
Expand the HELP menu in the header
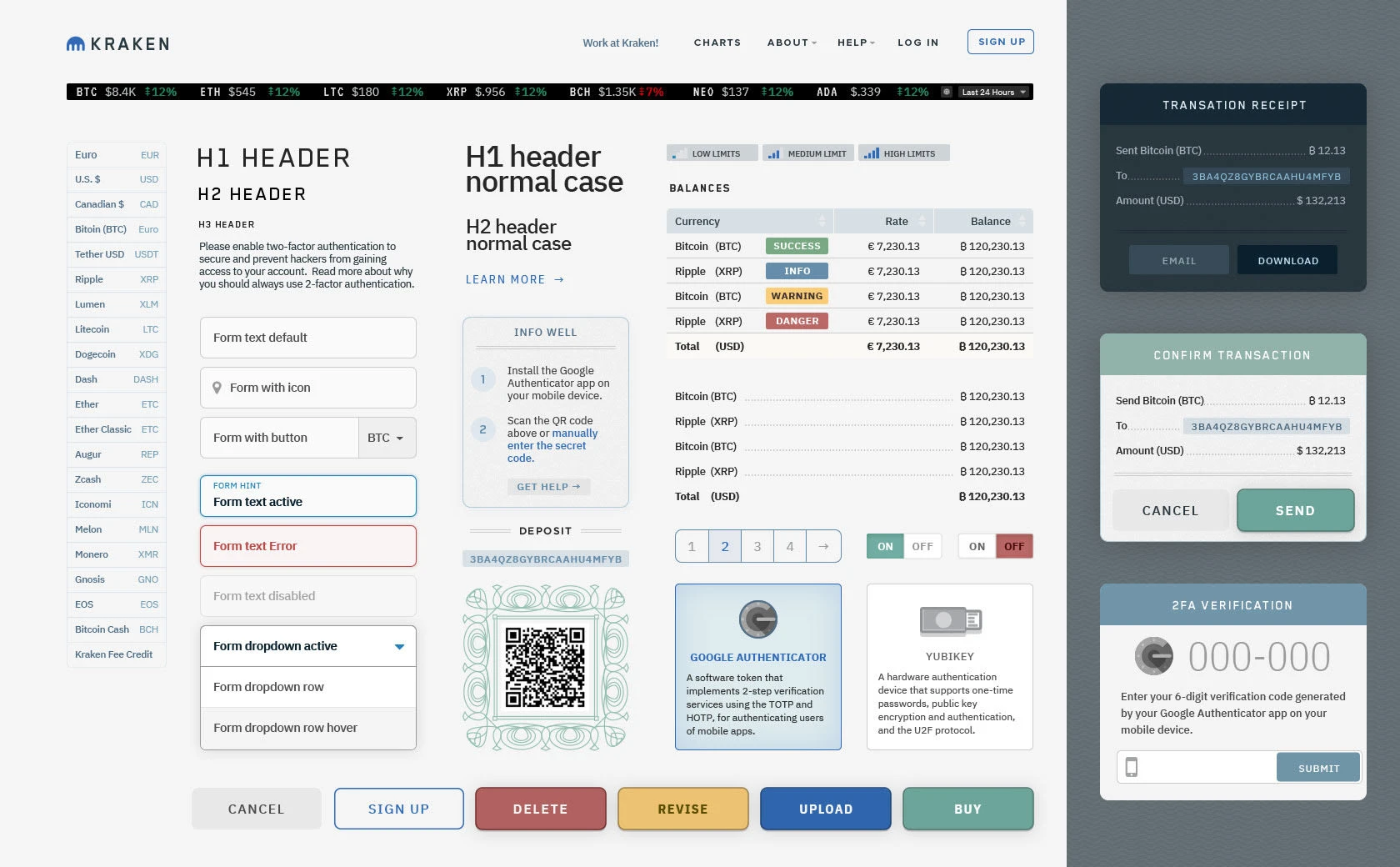pos(856,43)
